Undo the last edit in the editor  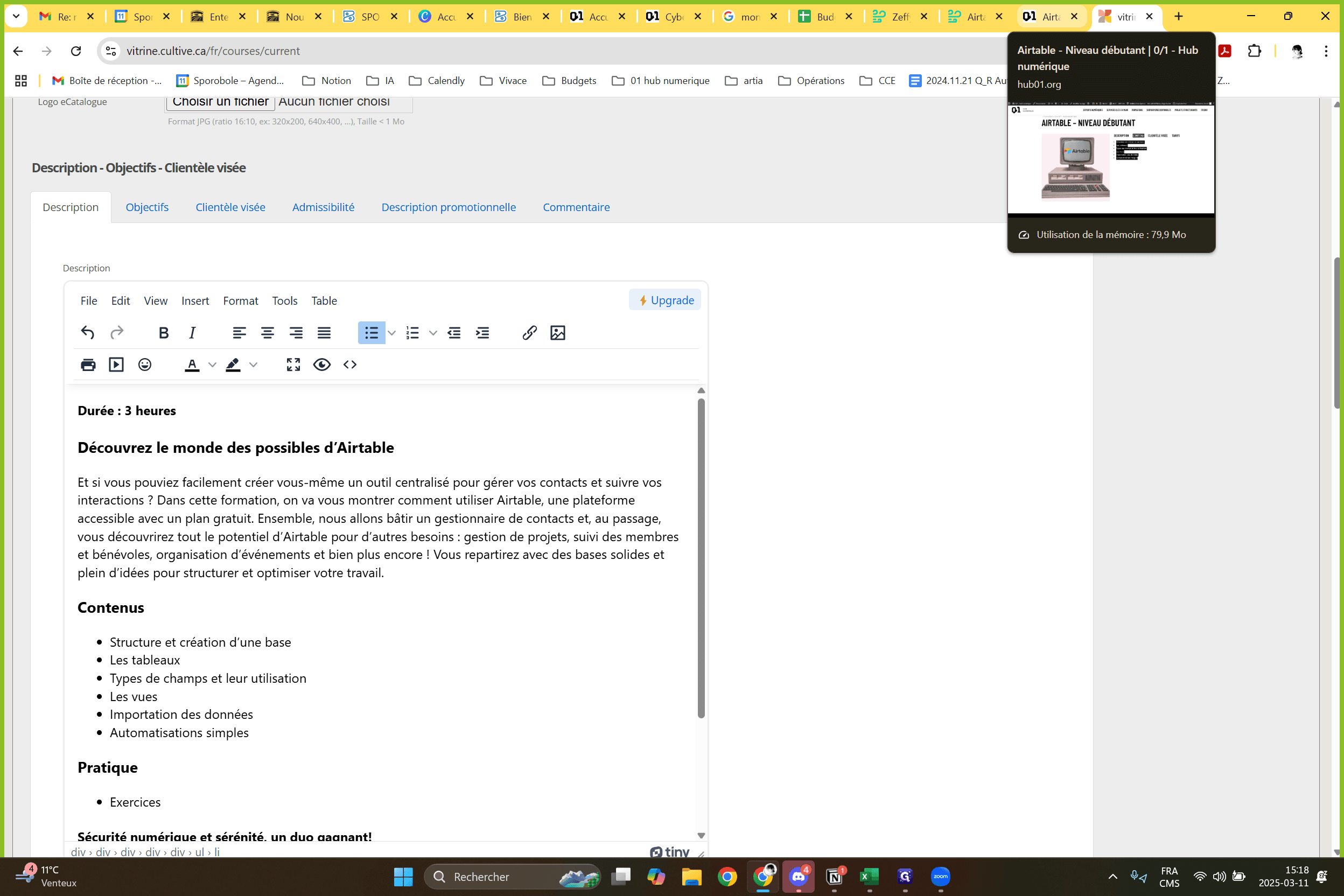pos(87,333)
